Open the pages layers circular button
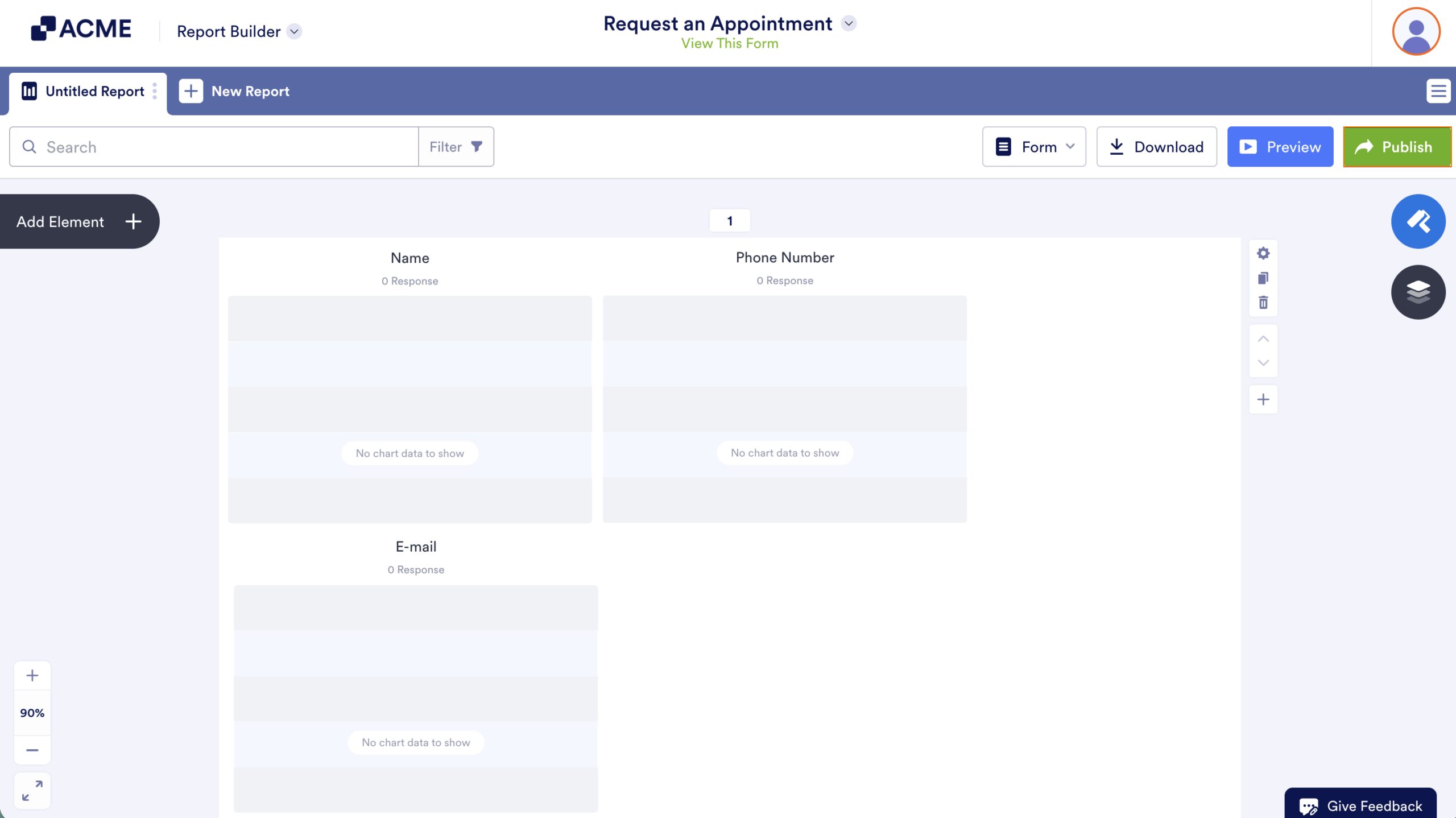The width and height of the screenshot is (1456, 818). point(1418,291)
